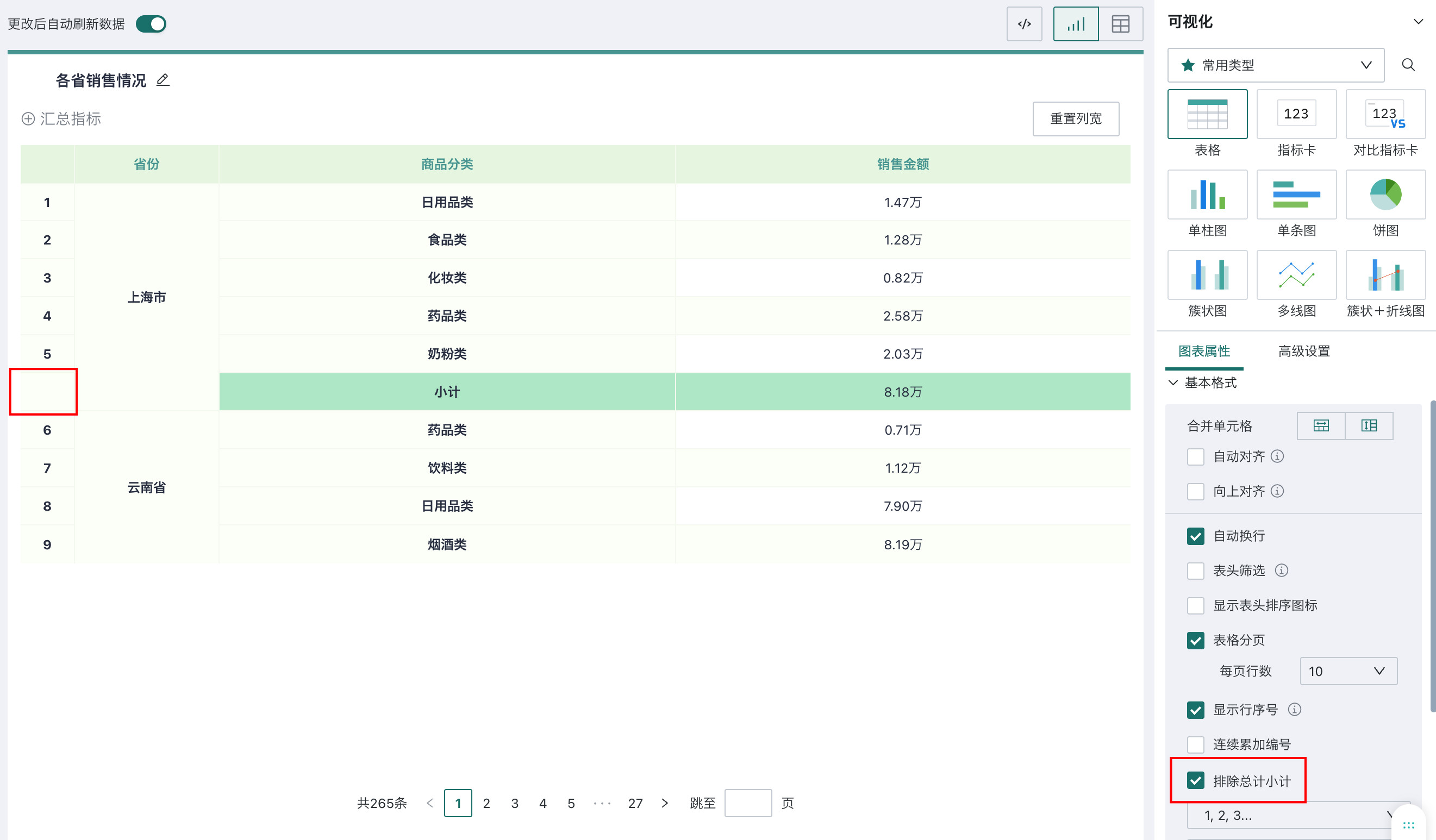Select the 指标卡 chart type
This screenshot has width=1436, height=840.
(x=1296, y=114)
